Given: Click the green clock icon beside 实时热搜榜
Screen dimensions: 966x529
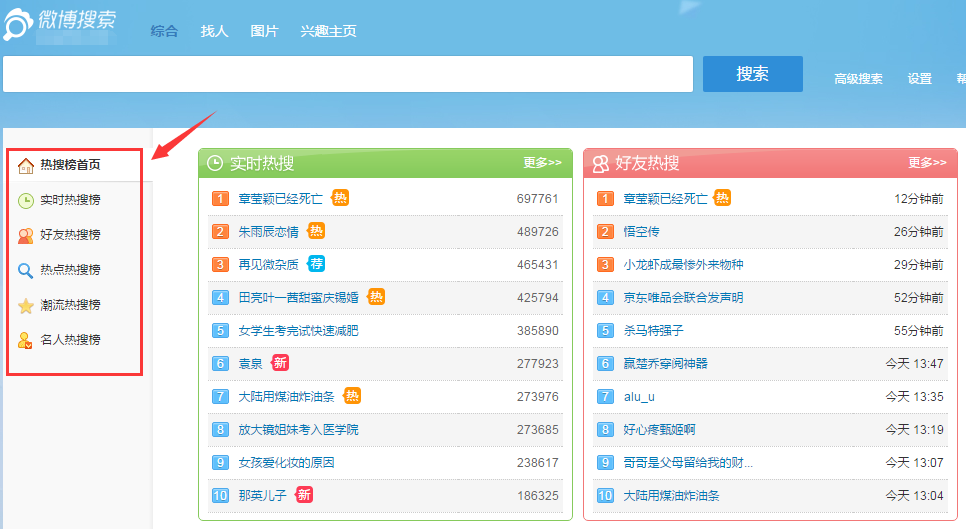Looking at the screenshot, I should pos(26,201).
